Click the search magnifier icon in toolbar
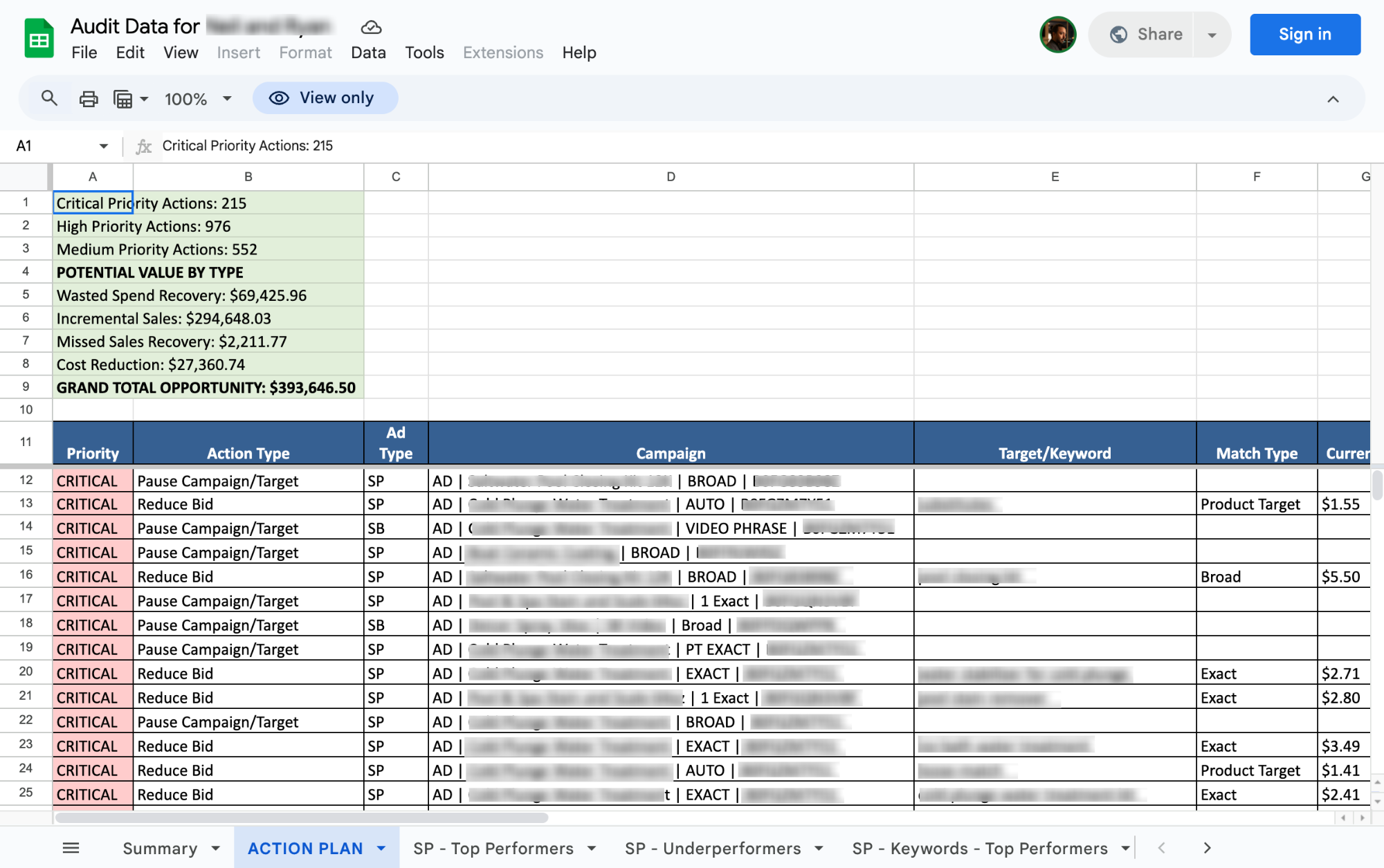 [48, 98]
